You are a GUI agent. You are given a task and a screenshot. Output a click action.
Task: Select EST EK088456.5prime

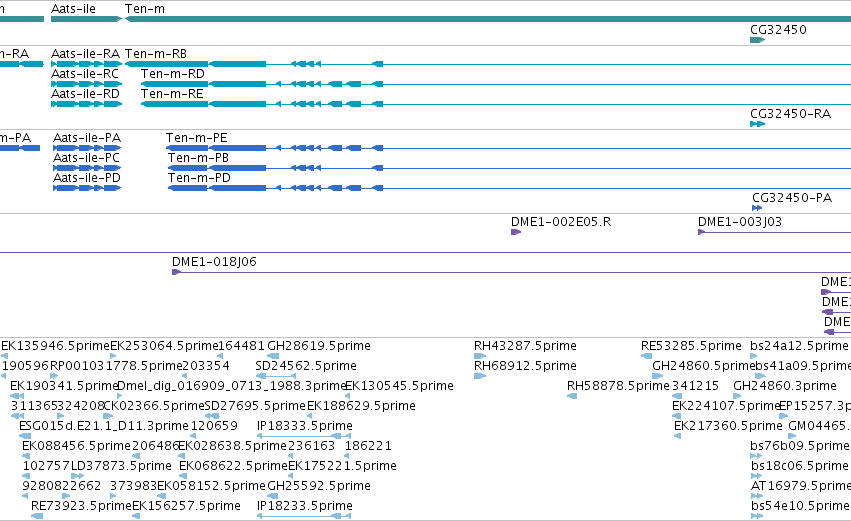[77, 447]
